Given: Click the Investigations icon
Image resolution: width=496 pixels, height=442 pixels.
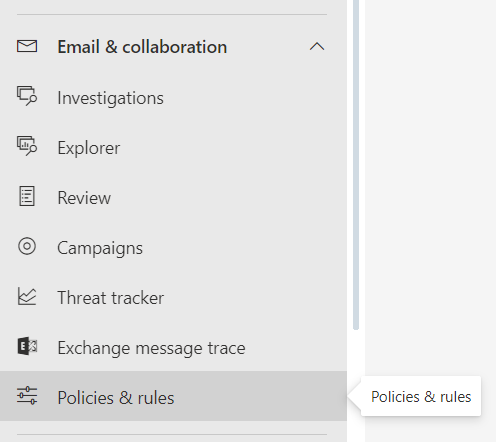Looking at the screenshot, I should click(x=27, y=96).
